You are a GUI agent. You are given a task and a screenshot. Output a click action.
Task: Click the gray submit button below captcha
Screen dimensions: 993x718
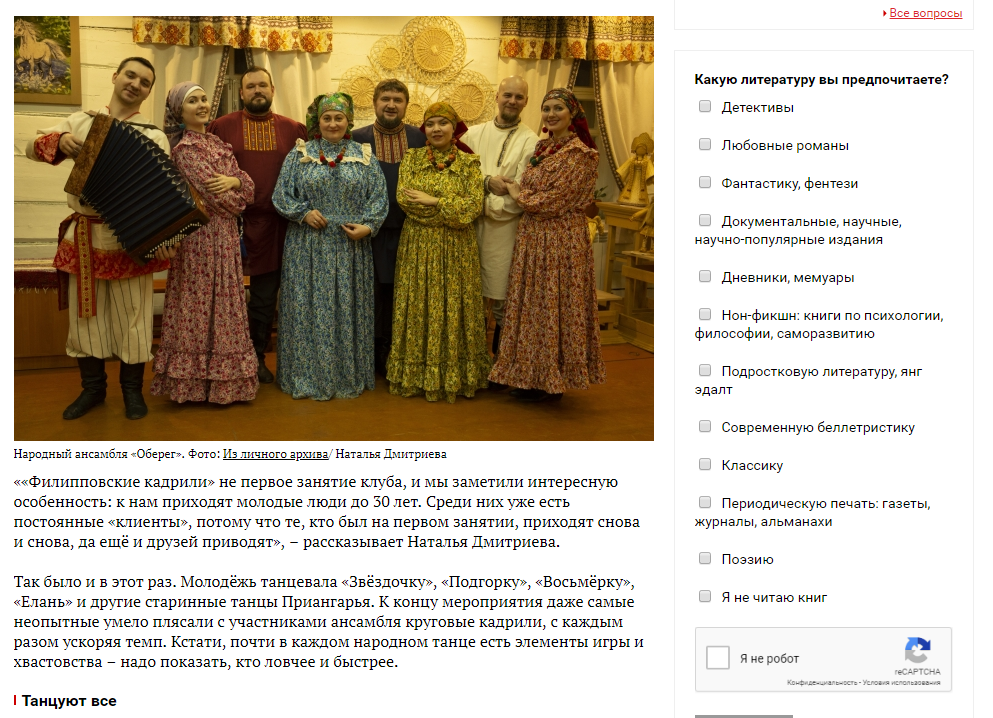click(743, 716)
